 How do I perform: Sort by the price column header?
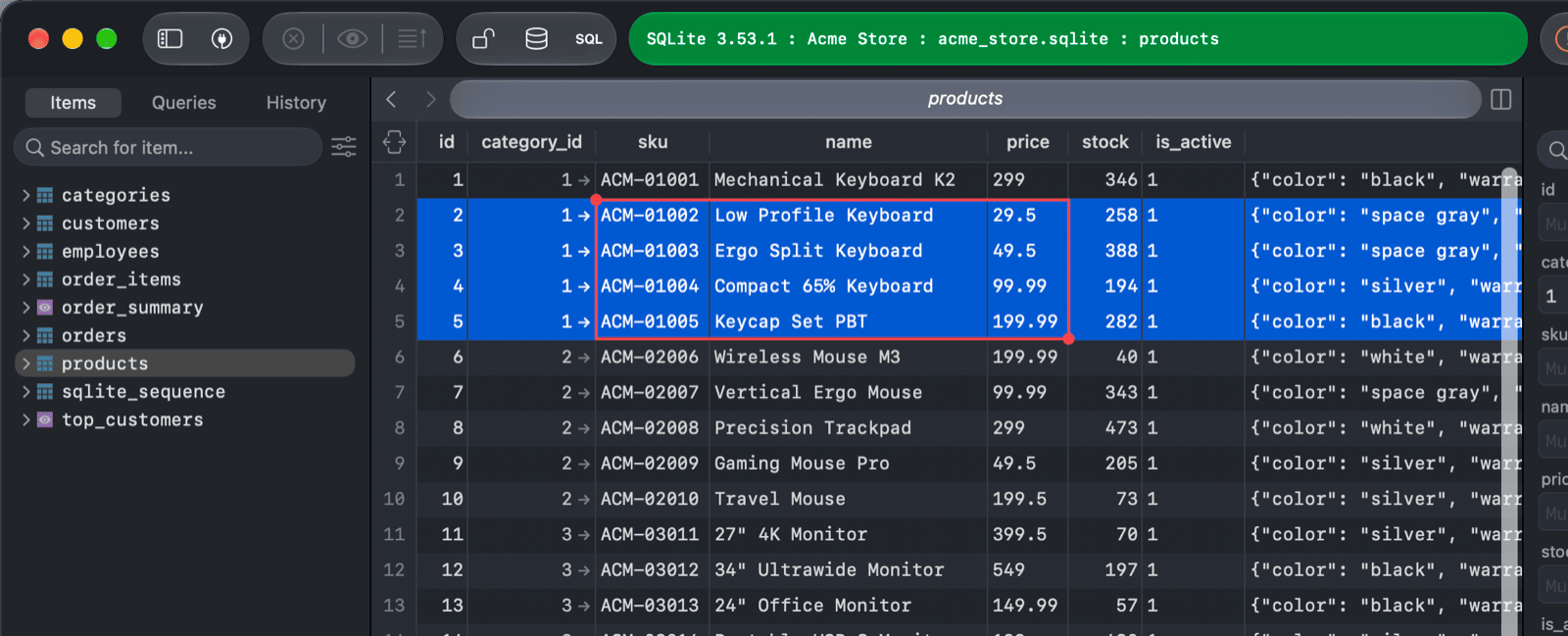pyautogui.click(x=1027, y=142)
